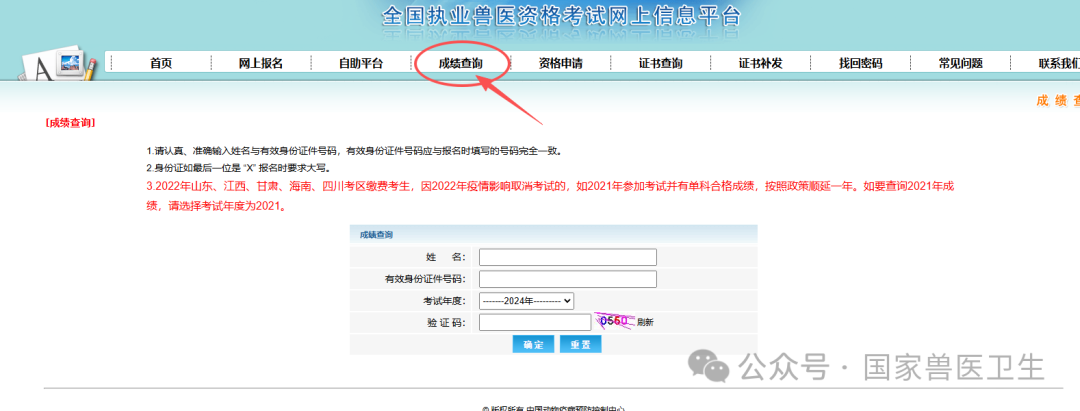The width and height of the screenshot is (1080, 411).
Task: Click the 验证码 input field
Action: click(535, 322)
